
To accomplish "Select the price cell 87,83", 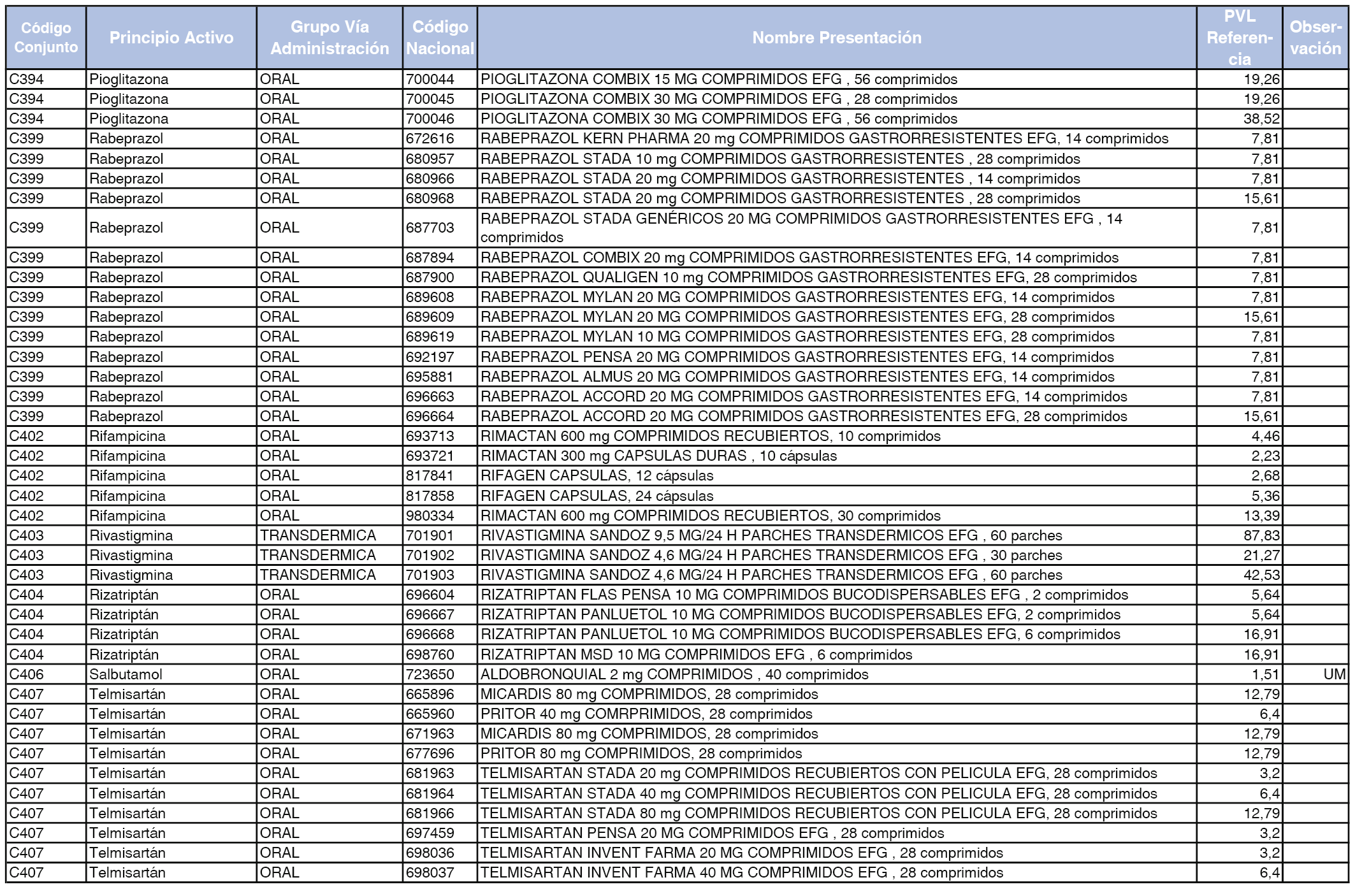I will coord(1240,535).
